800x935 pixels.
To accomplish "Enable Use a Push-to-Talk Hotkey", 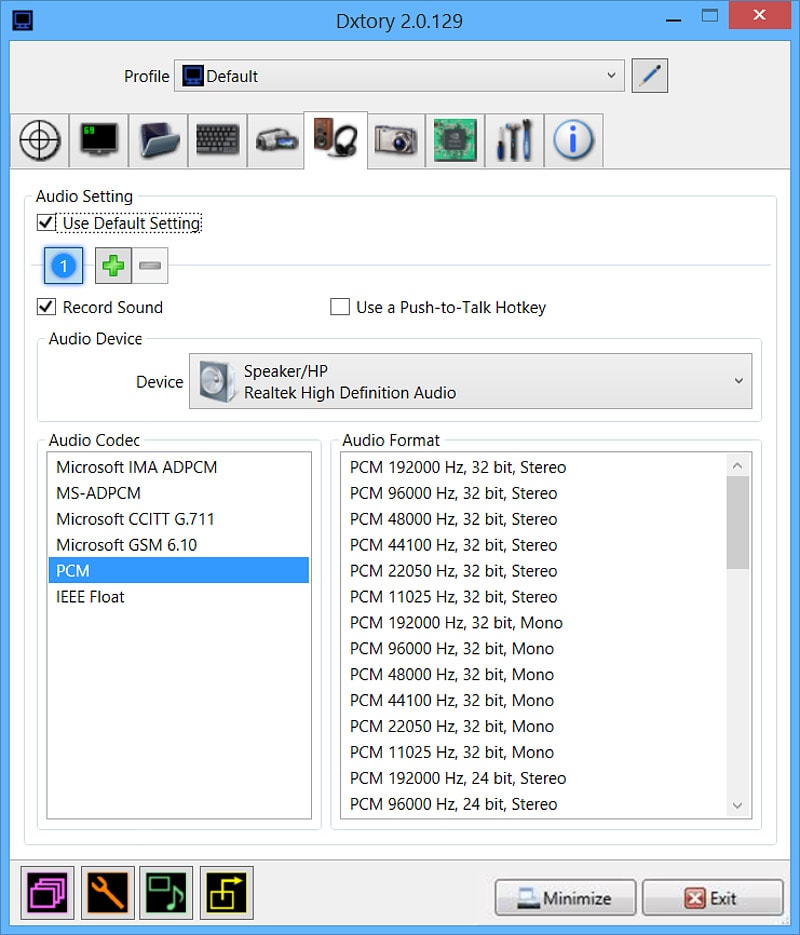I will [340, 307].
